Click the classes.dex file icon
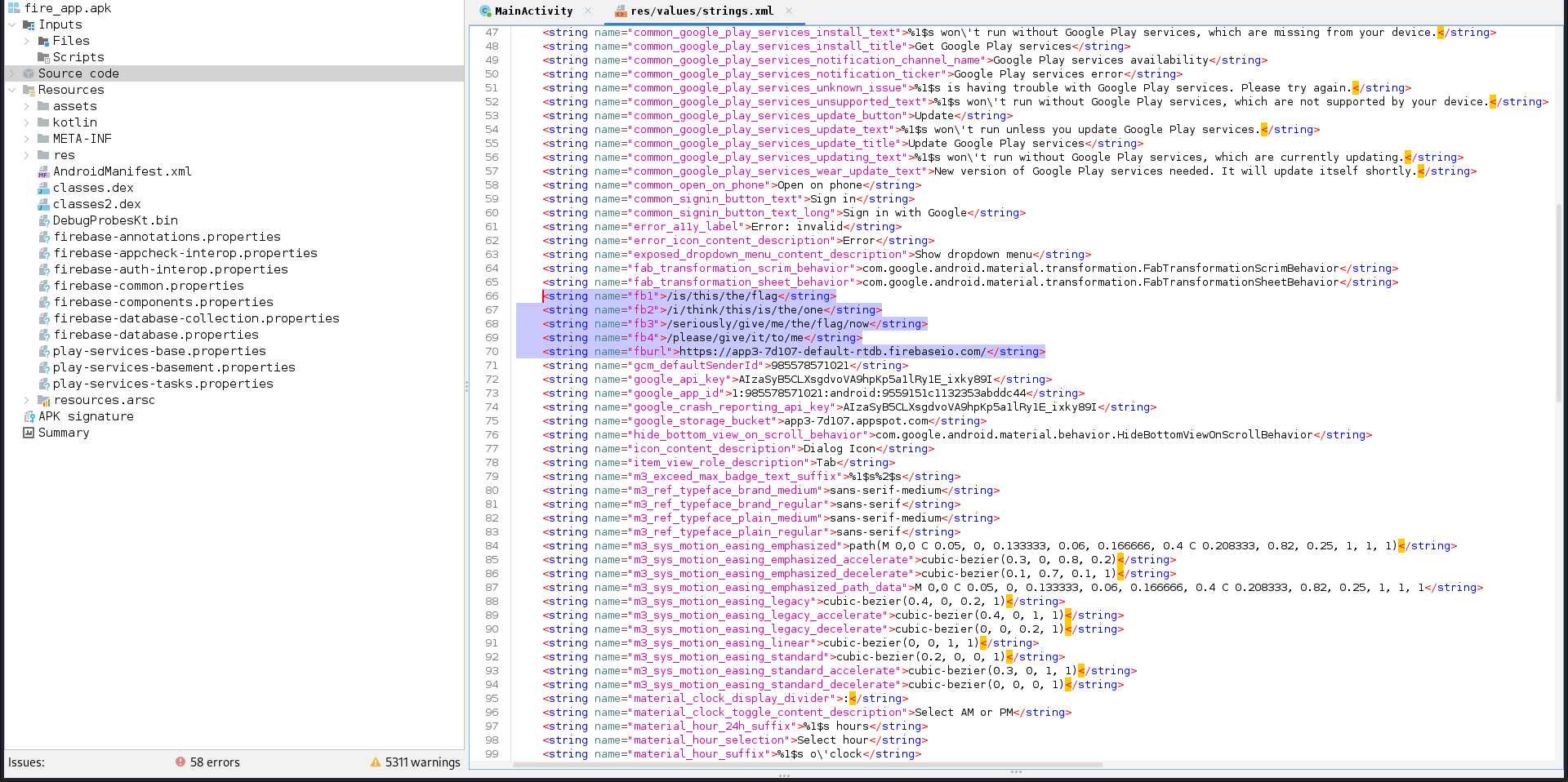This screenshot has height=782, width=1568. click(43, 188)
